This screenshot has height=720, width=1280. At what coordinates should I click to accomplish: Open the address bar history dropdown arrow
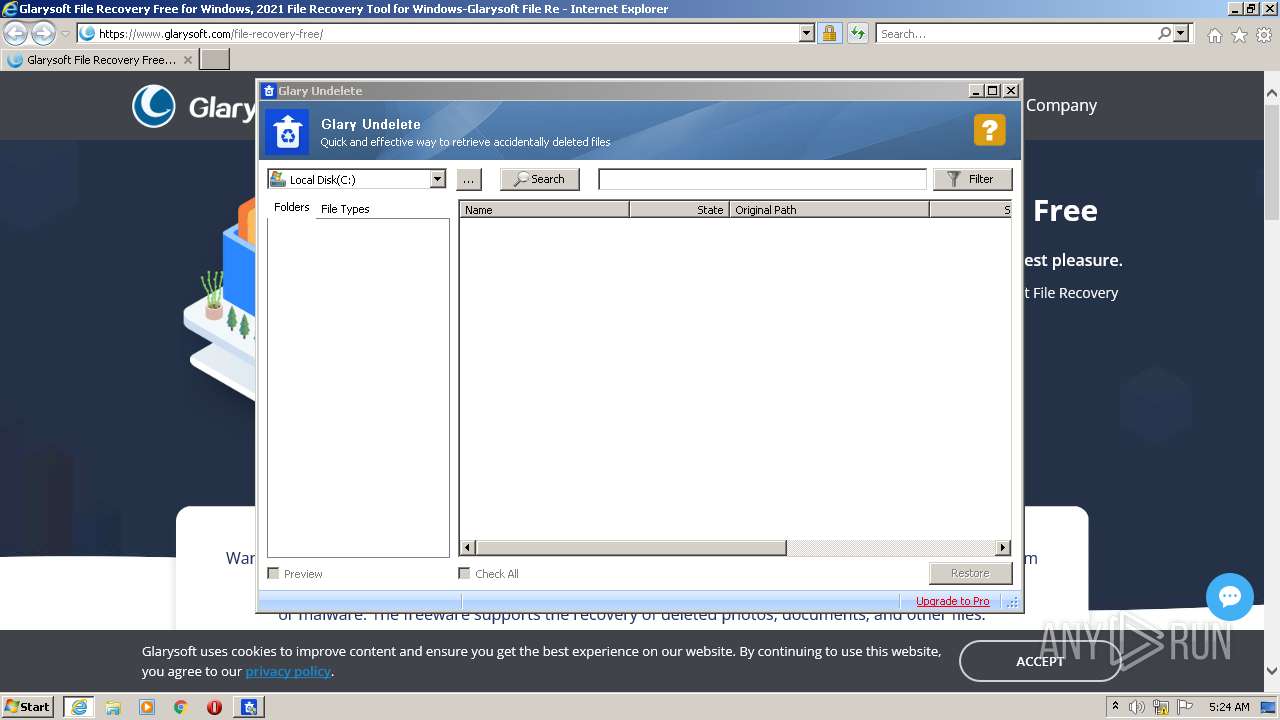tap(807, 33)
